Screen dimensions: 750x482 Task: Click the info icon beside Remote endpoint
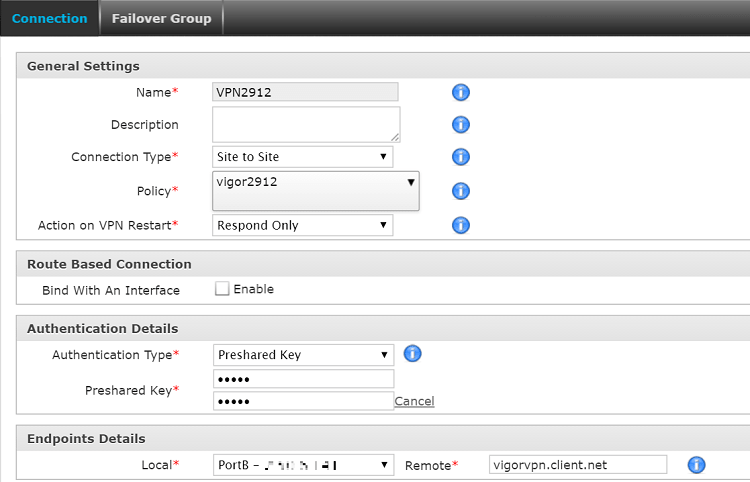(696, 464)
